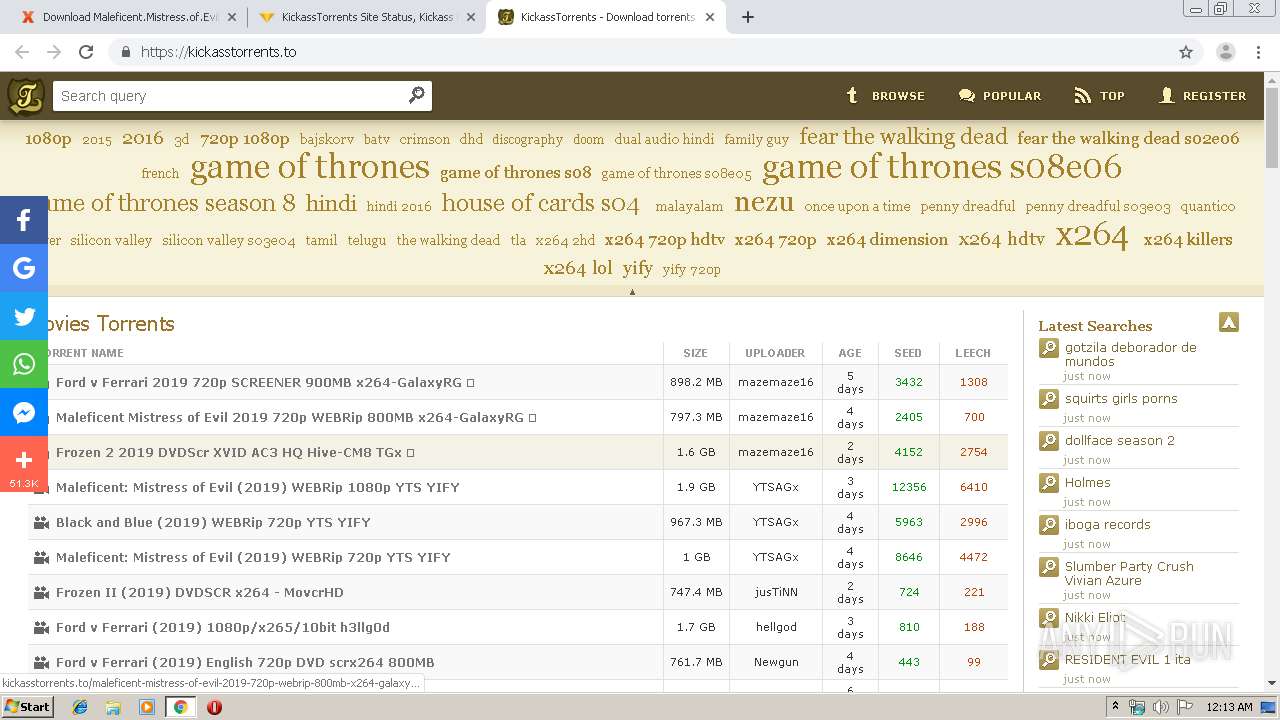Click the 'nezu' tag
1280x720 pixels.
tap(764, 203)
